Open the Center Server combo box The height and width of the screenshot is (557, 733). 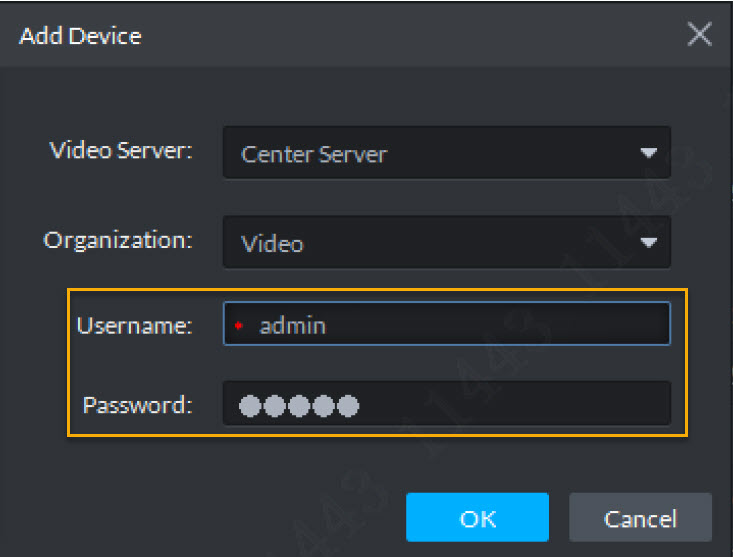pyautogui.click(x=446, y=153)
